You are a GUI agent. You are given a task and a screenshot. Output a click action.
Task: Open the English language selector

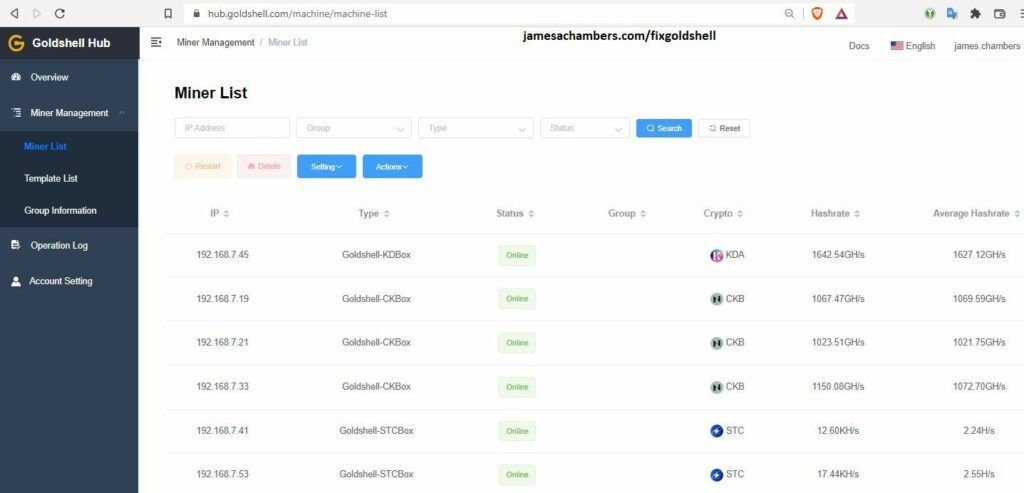(913, 46)
